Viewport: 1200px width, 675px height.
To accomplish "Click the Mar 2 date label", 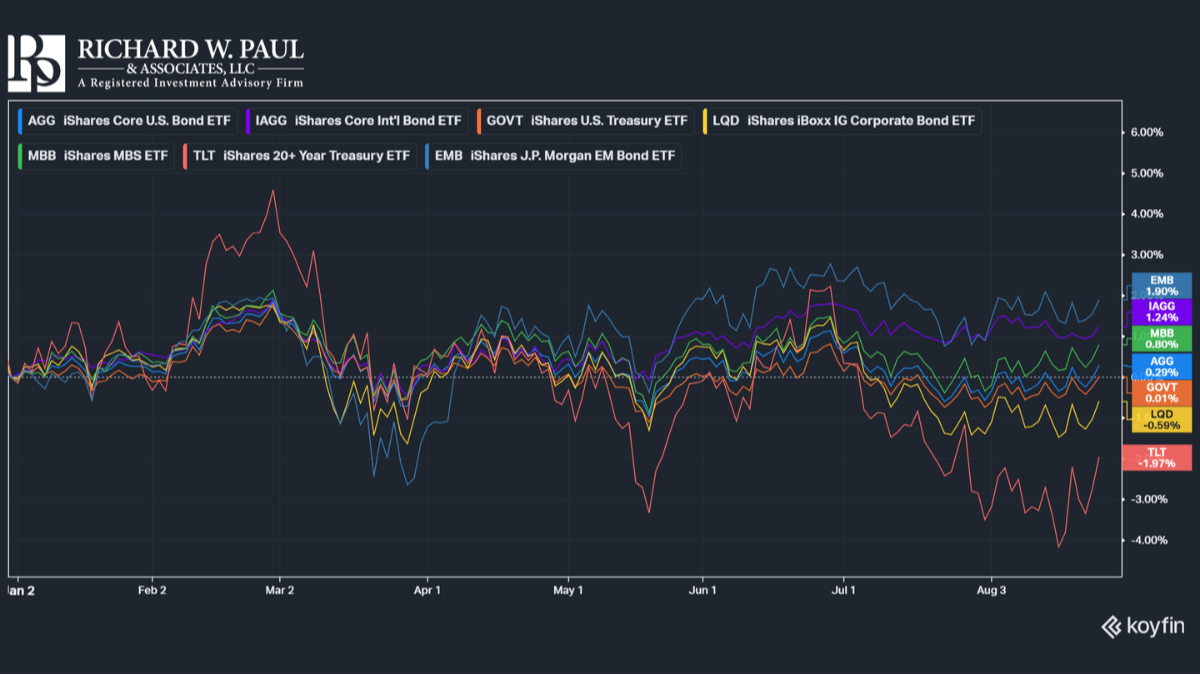I will (x=279, y=590).
